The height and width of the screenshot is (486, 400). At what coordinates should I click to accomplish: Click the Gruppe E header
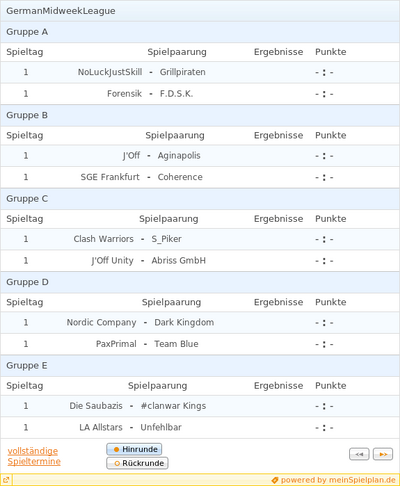coord(200,366)
